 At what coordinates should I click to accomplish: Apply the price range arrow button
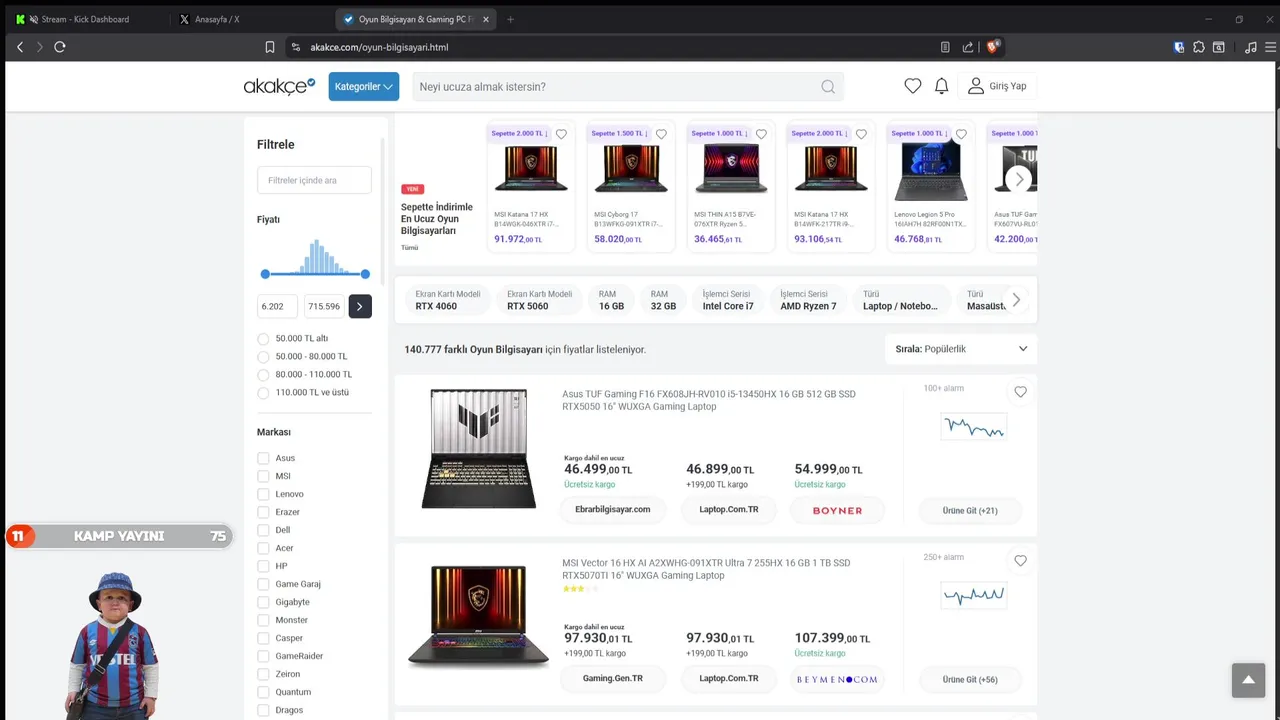(x=360, y=306)
